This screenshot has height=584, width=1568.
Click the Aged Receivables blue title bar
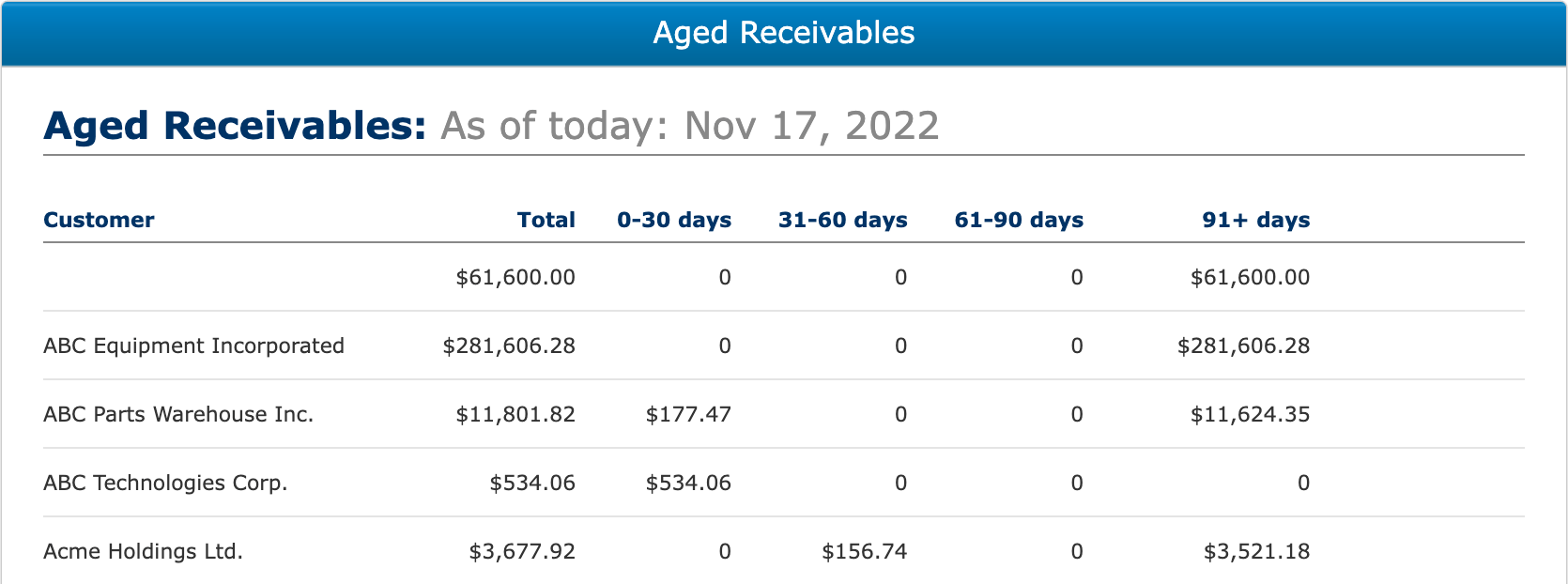pos(784,33)
